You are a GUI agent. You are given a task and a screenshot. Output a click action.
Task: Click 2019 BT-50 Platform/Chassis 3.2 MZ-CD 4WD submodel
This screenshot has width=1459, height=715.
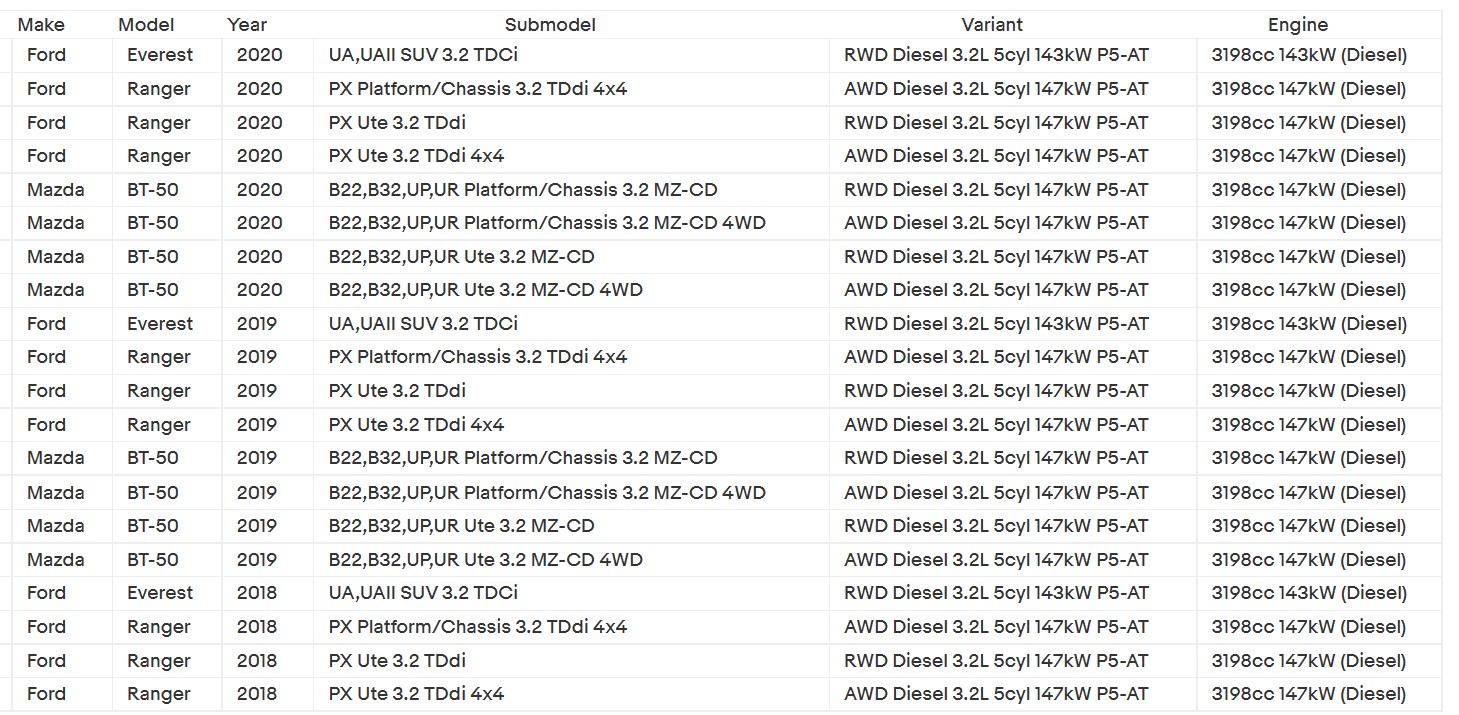[x=547, y=492]
